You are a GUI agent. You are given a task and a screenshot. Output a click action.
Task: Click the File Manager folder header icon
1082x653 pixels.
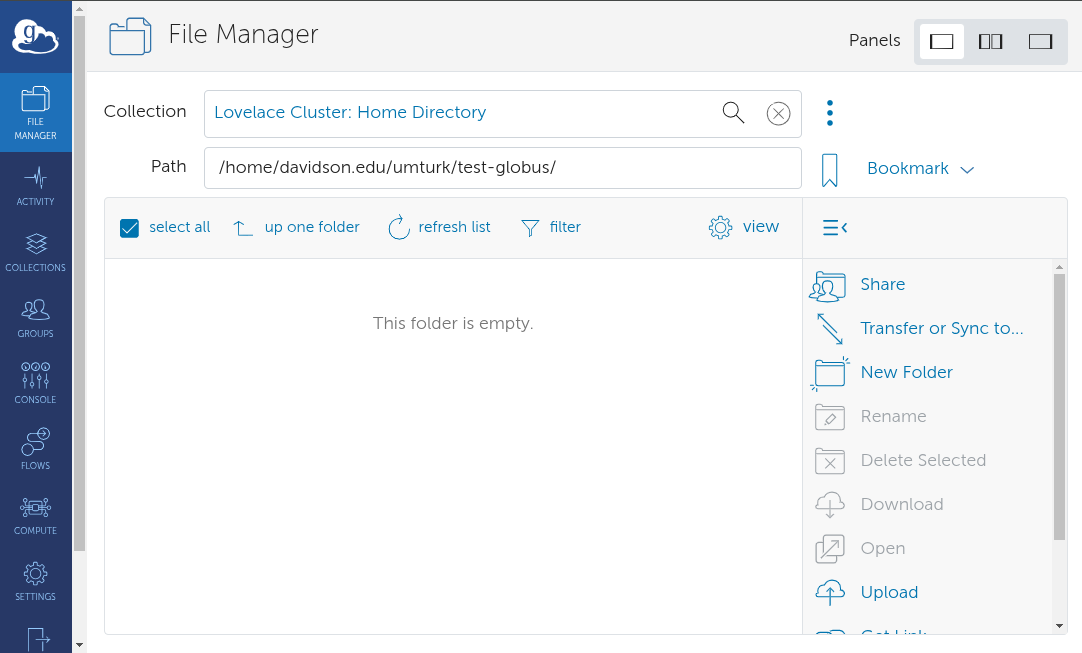tap(130, 37)
